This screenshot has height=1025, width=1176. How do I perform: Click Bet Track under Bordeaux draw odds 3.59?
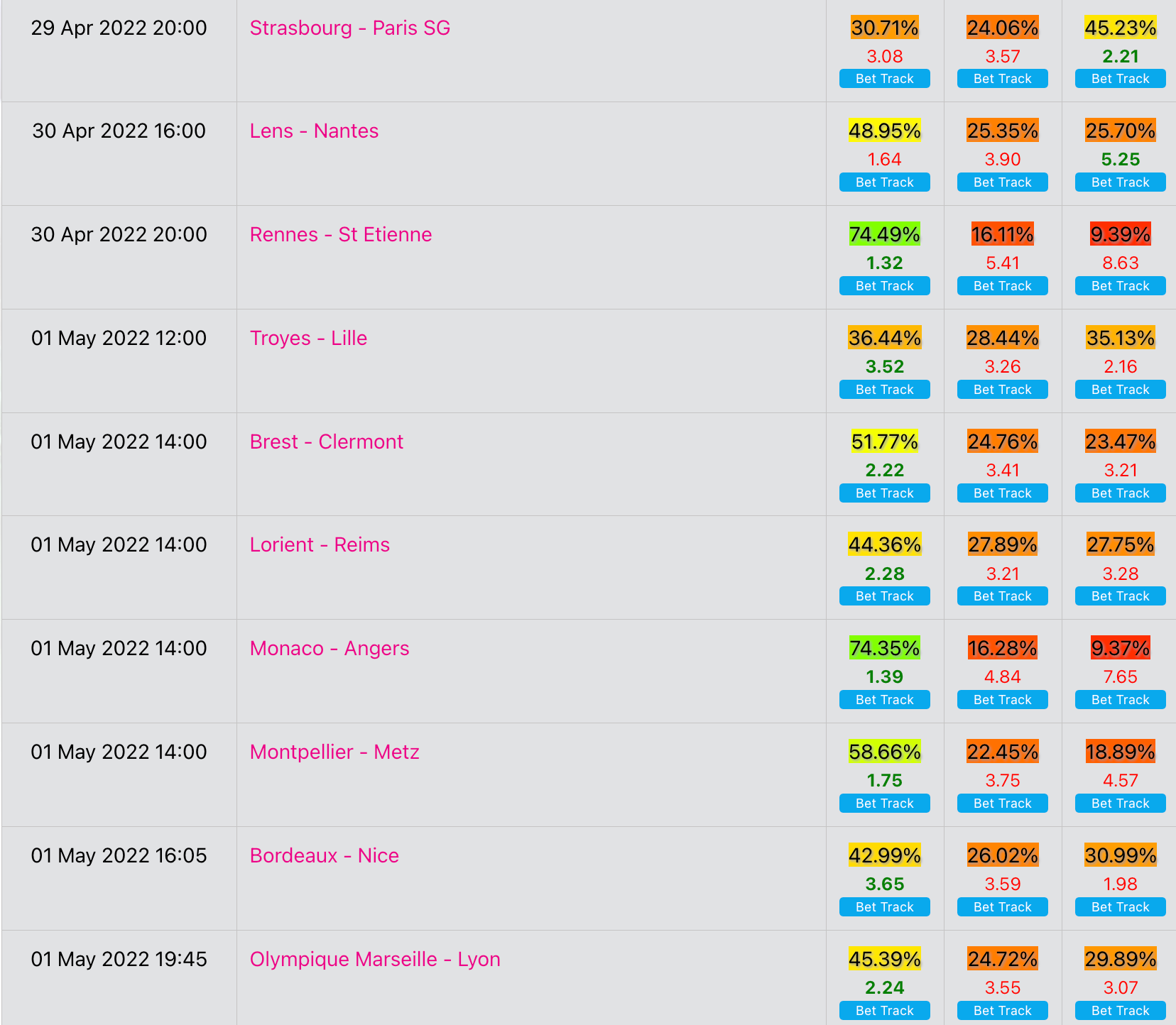click(1003, 907)
